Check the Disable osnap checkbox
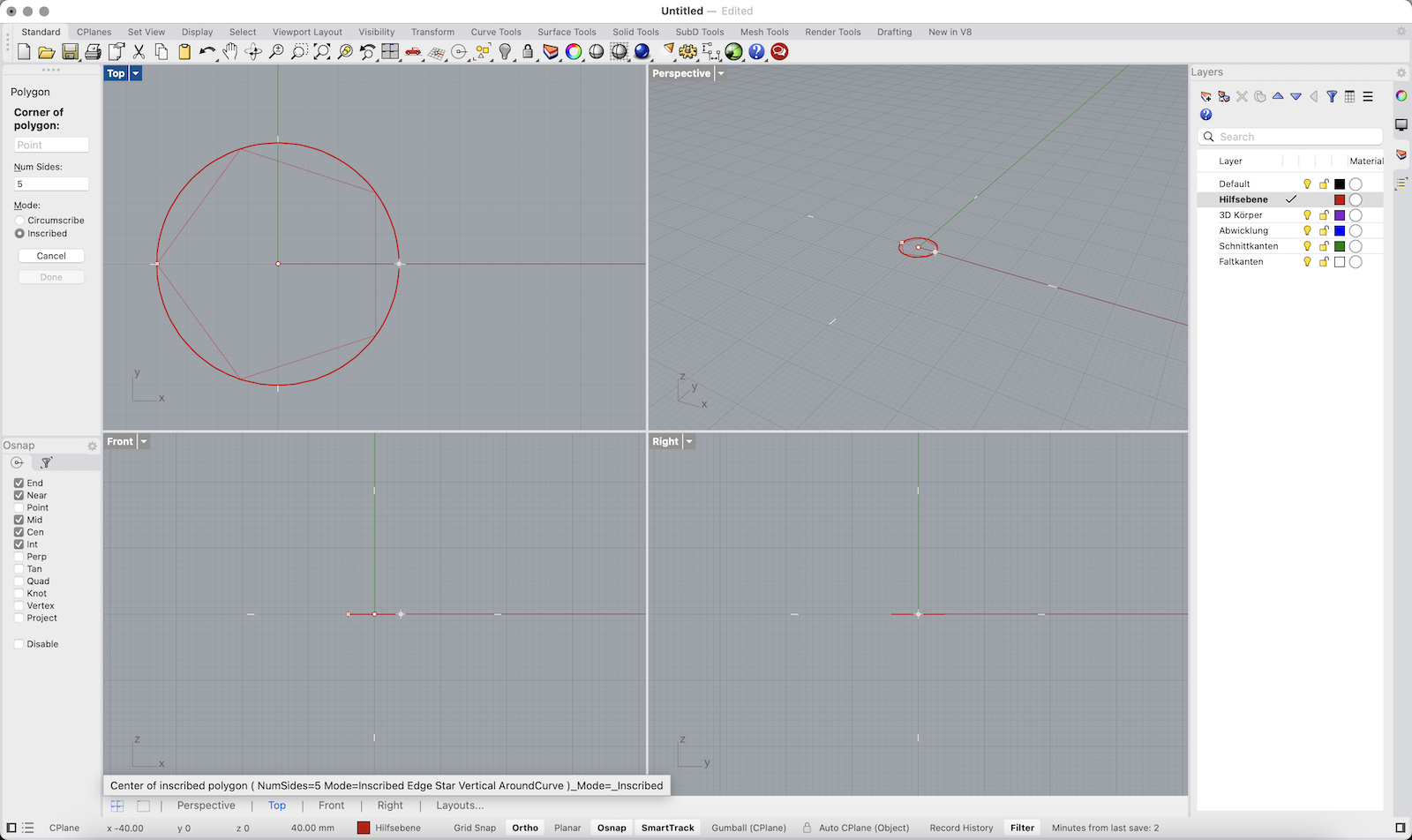 point(19,644)
